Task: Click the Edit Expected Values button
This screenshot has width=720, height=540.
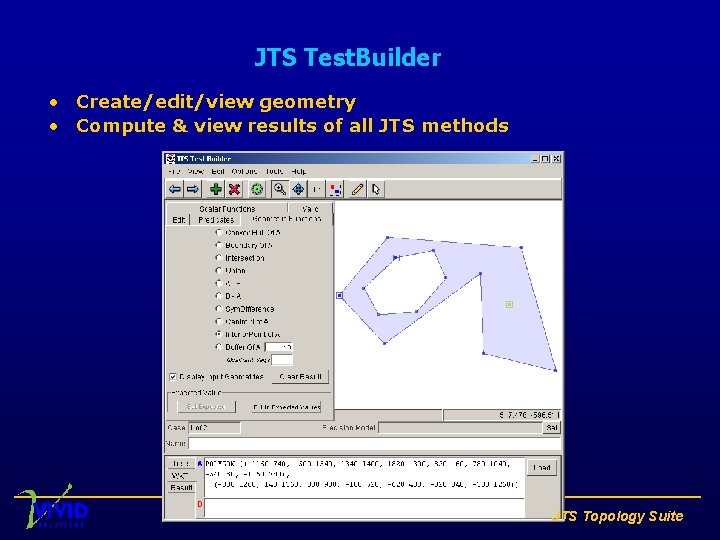Action: pyautogui.click(x=286, y=407)
